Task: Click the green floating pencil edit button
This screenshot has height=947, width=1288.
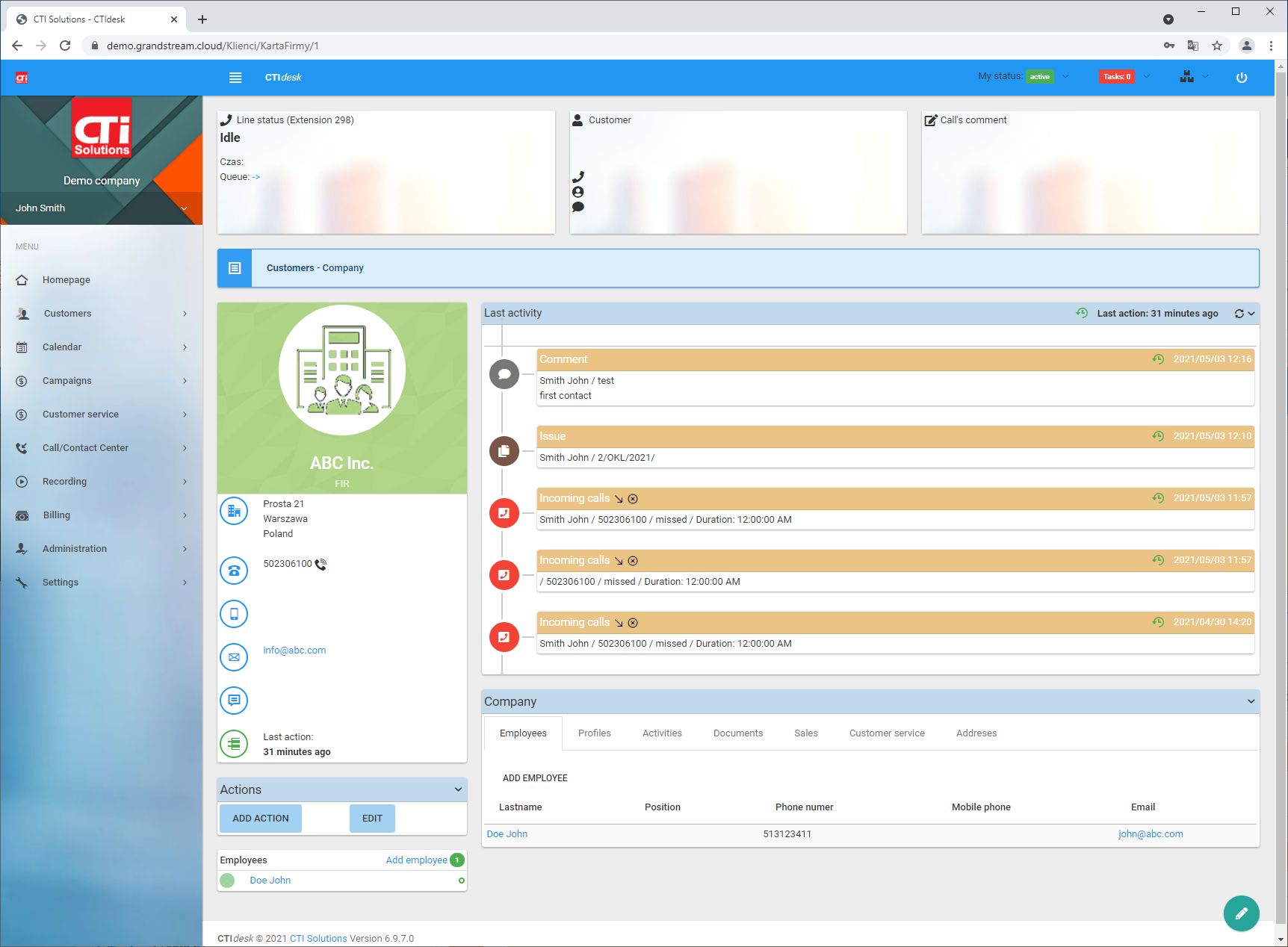Action: pyautogui.click(x=1241, y=913)
